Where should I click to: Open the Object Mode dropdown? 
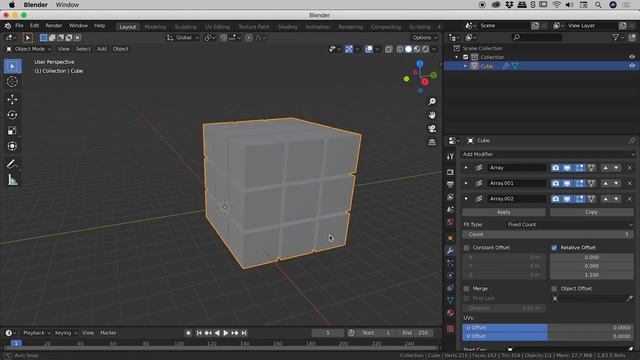click(29, 49)
